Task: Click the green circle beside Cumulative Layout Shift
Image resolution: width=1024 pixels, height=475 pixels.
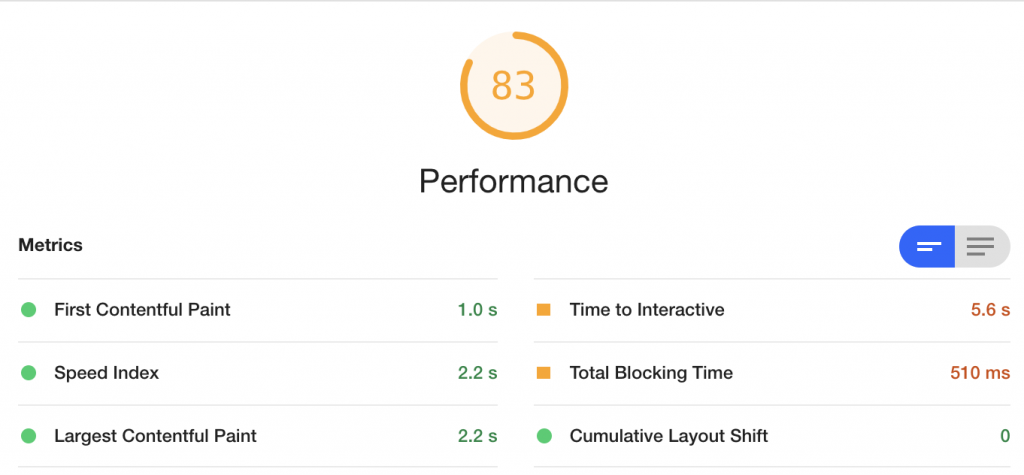Action: coord(544,436)
